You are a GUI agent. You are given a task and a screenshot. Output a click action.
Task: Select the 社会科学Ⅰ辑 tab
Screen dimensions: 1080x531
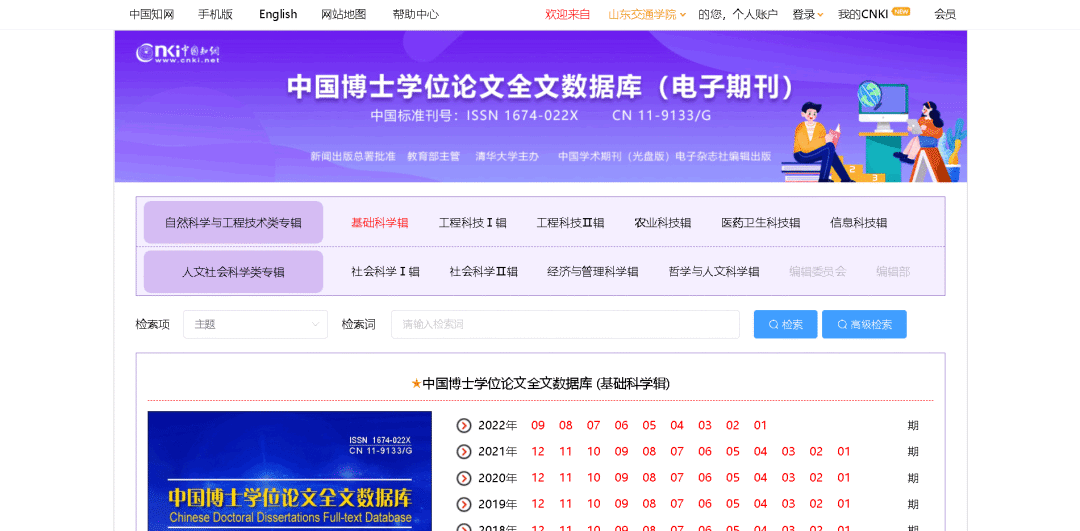[x=385, y=271]
